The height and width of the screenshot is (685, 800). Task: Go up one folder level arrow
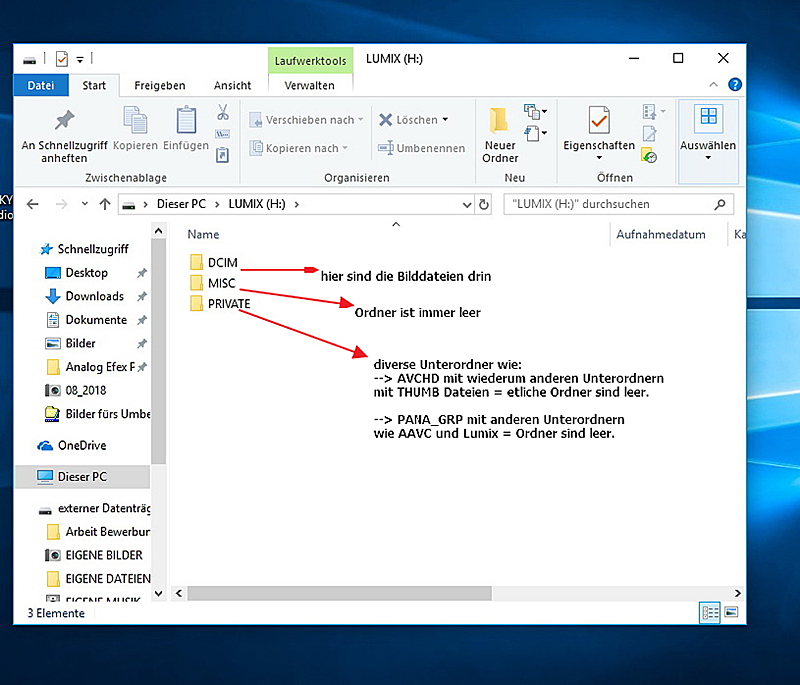105,205
